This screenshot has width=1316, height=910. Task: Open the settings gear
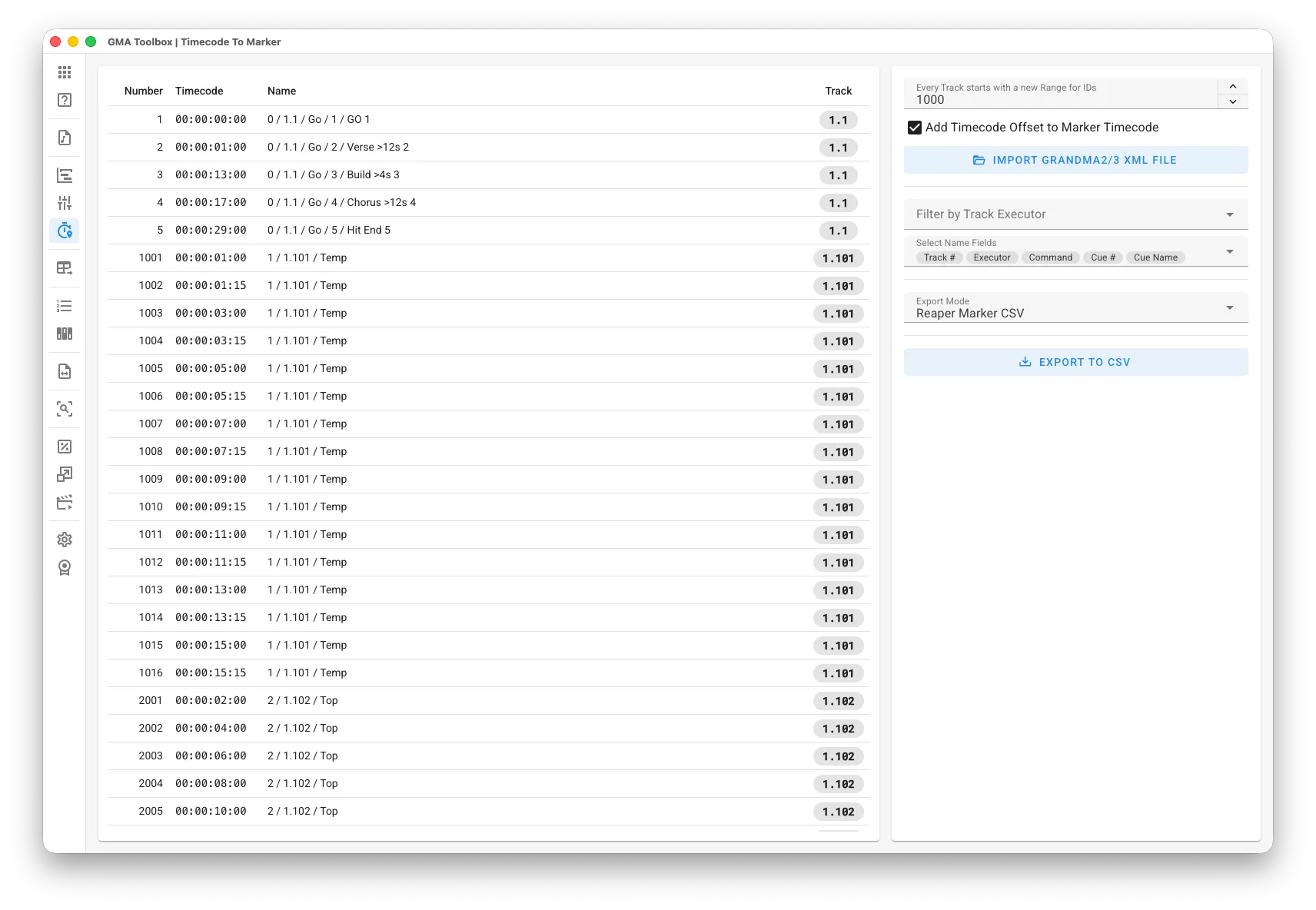[65, 539]
